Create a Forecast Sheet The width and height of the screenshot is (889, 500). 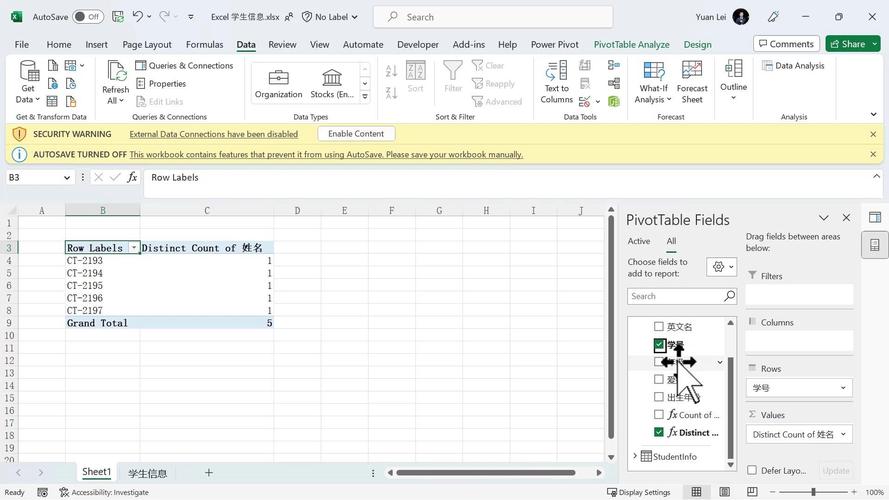(692, 82)
